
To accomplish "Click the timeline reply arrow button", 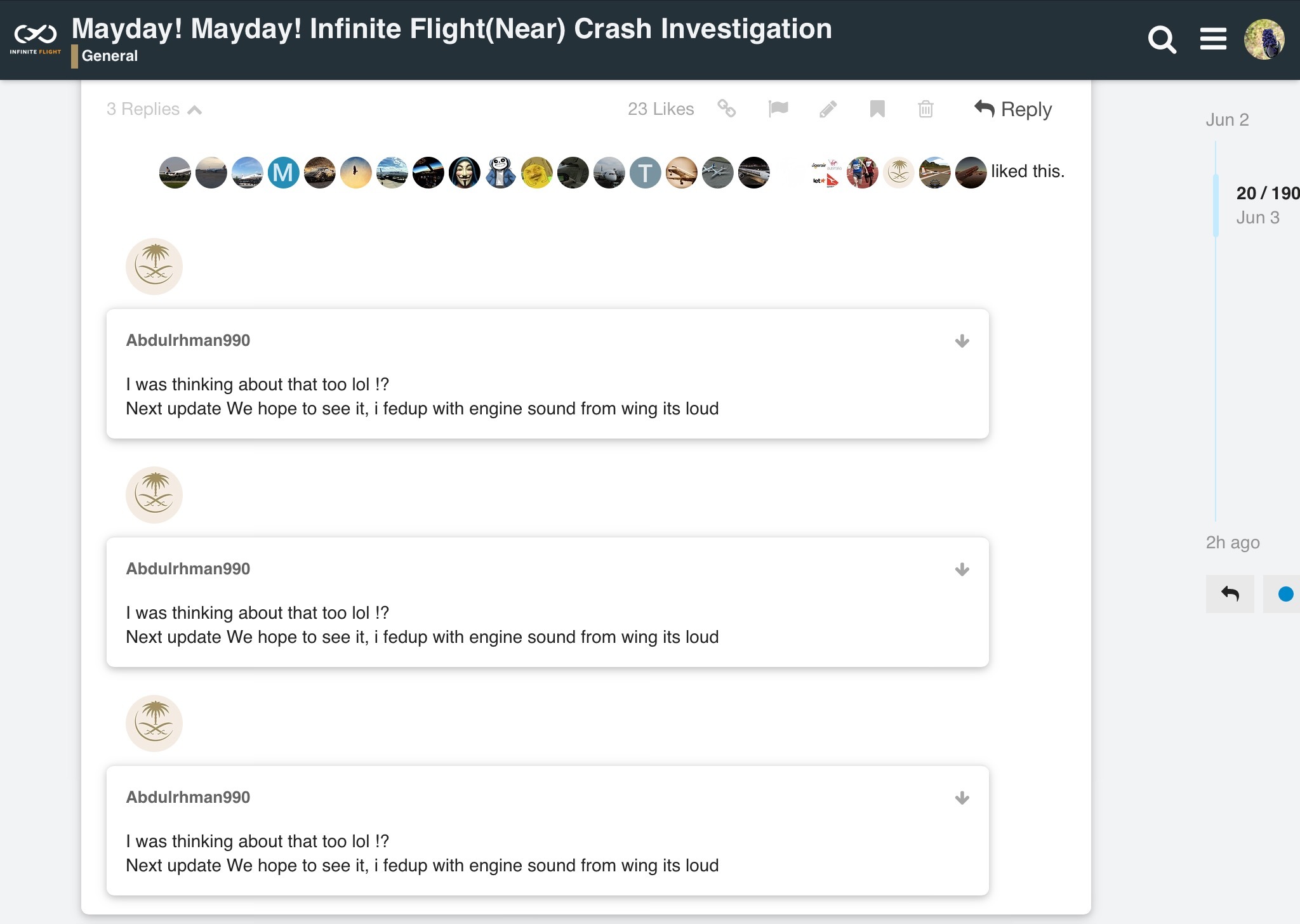I will (1230, 594).
